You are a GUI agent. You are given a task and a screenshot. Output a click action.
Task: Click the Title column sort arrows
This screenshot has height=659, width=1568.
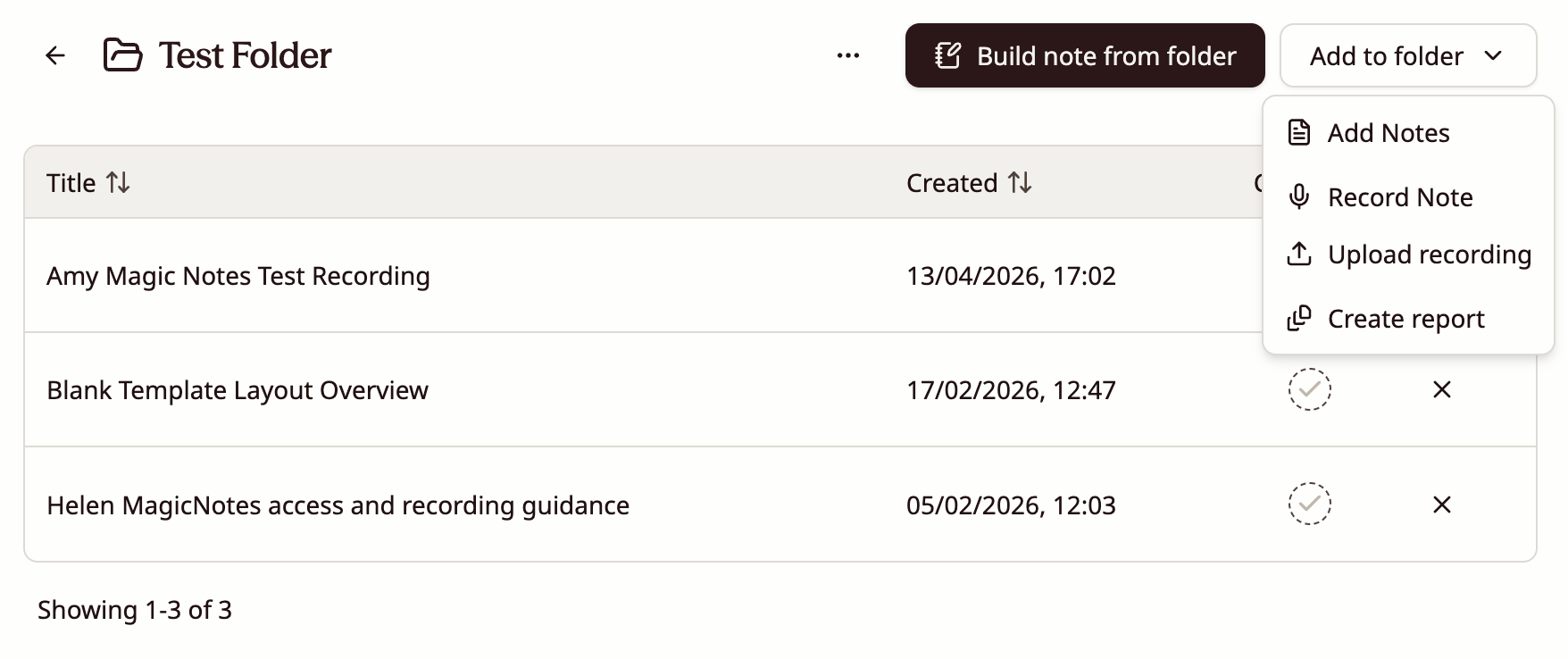[x=118, y=182]
